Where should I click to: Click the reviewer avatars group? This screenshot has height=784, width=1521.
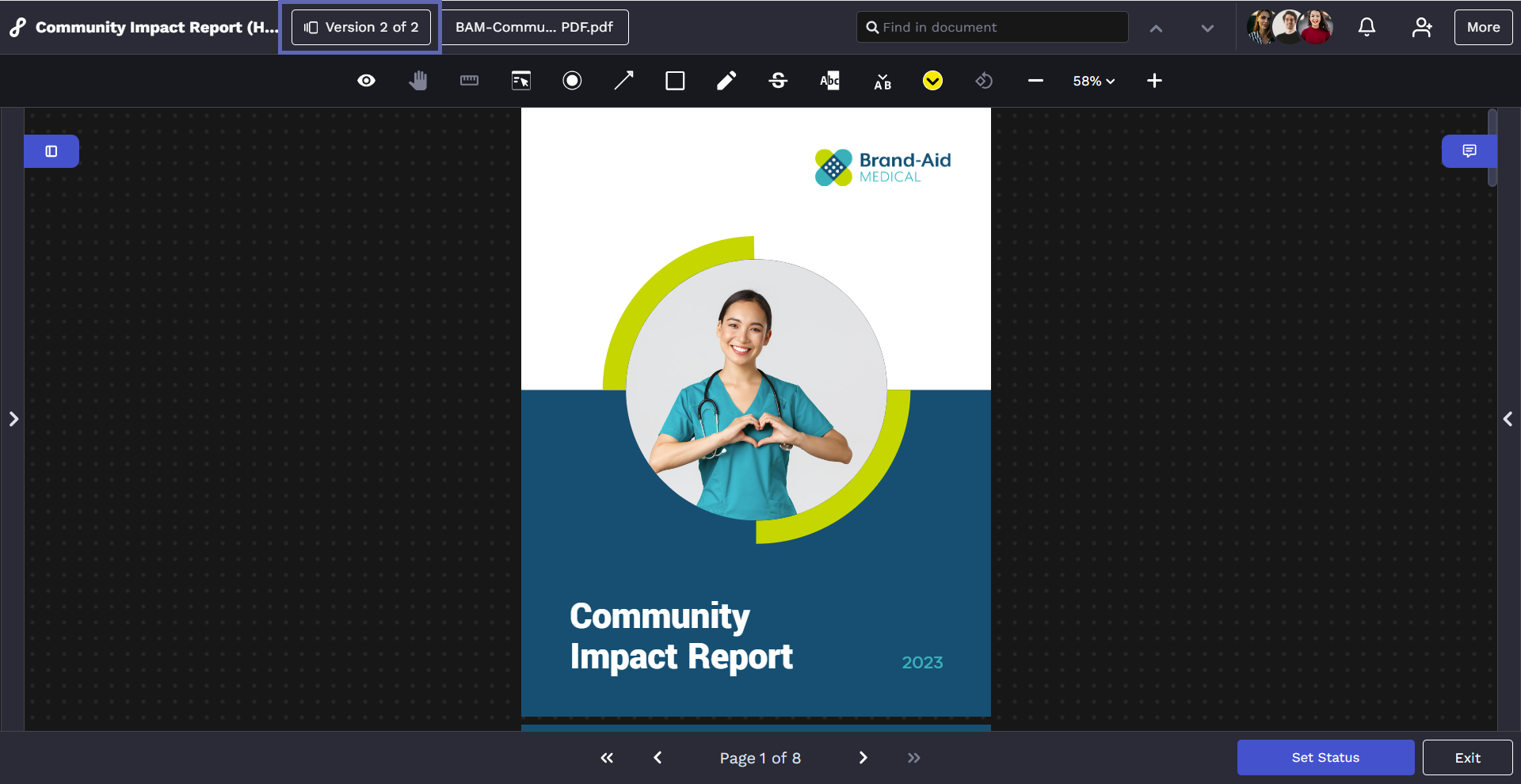pos(1290,27)
